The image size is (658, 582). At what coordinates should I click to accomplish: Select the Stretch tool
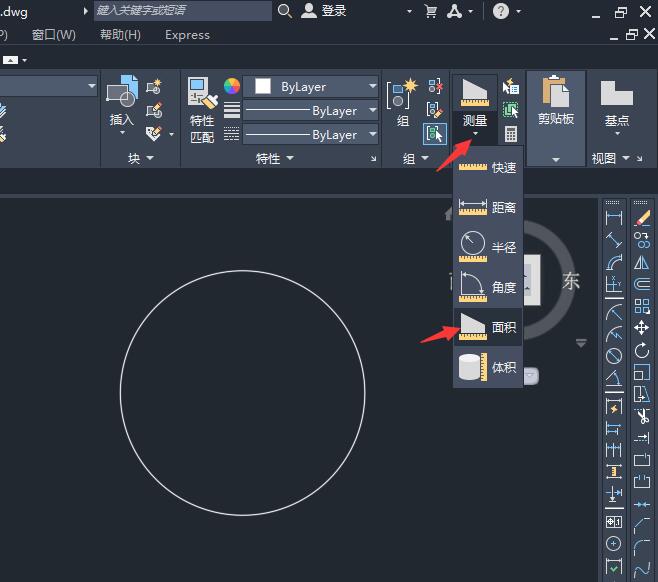tap(642, 394)
